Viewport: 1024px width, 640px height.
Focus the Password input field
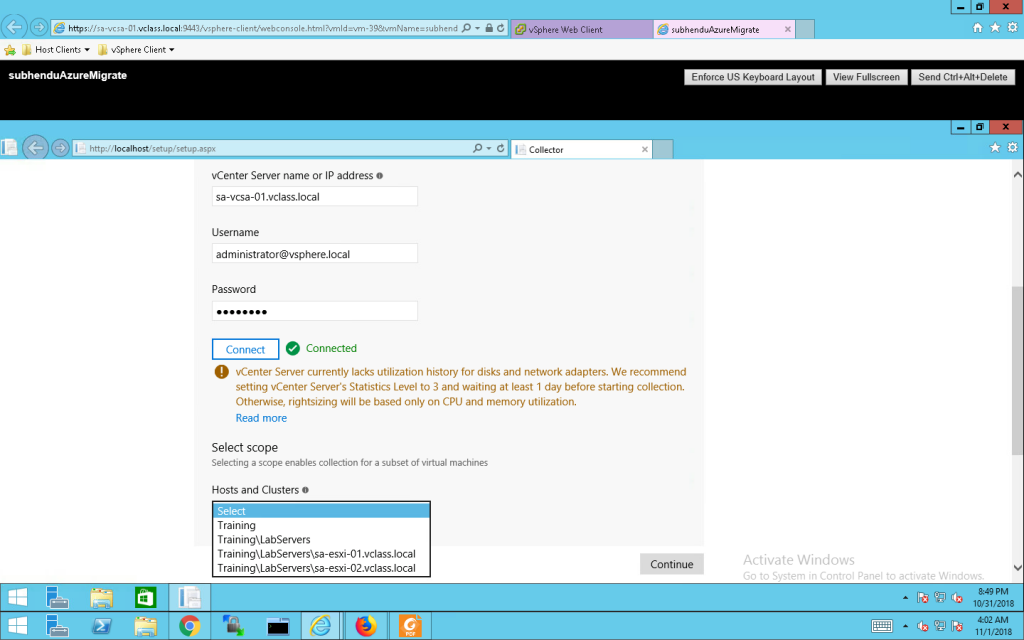[x=315, y=312]
